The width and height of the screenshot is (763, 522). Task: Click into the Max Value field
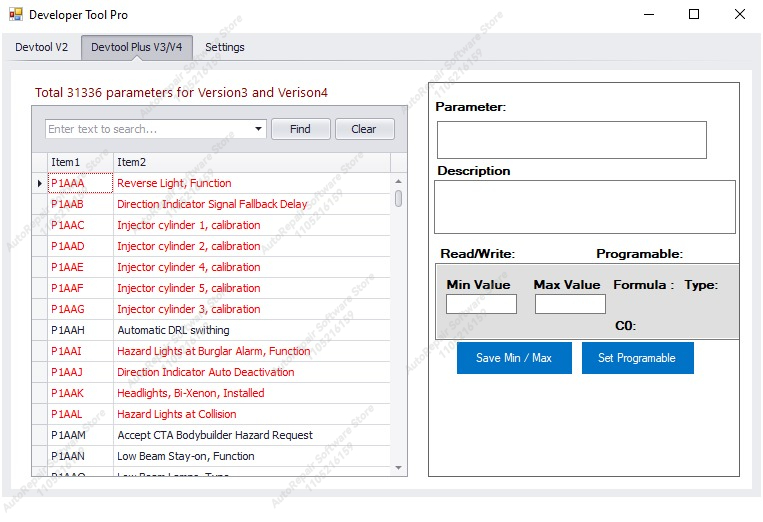(x=570, y=304)
